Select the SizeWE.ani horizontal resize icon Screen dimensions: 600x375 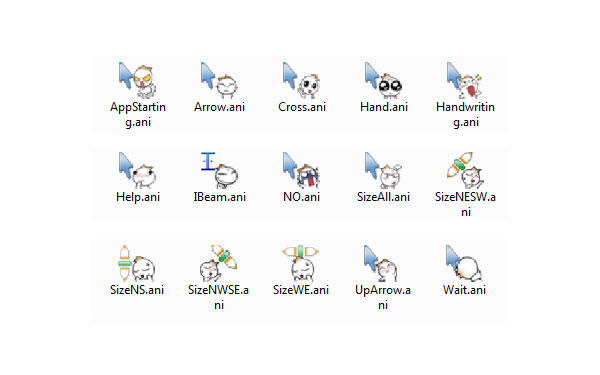[x=301, y=263]
